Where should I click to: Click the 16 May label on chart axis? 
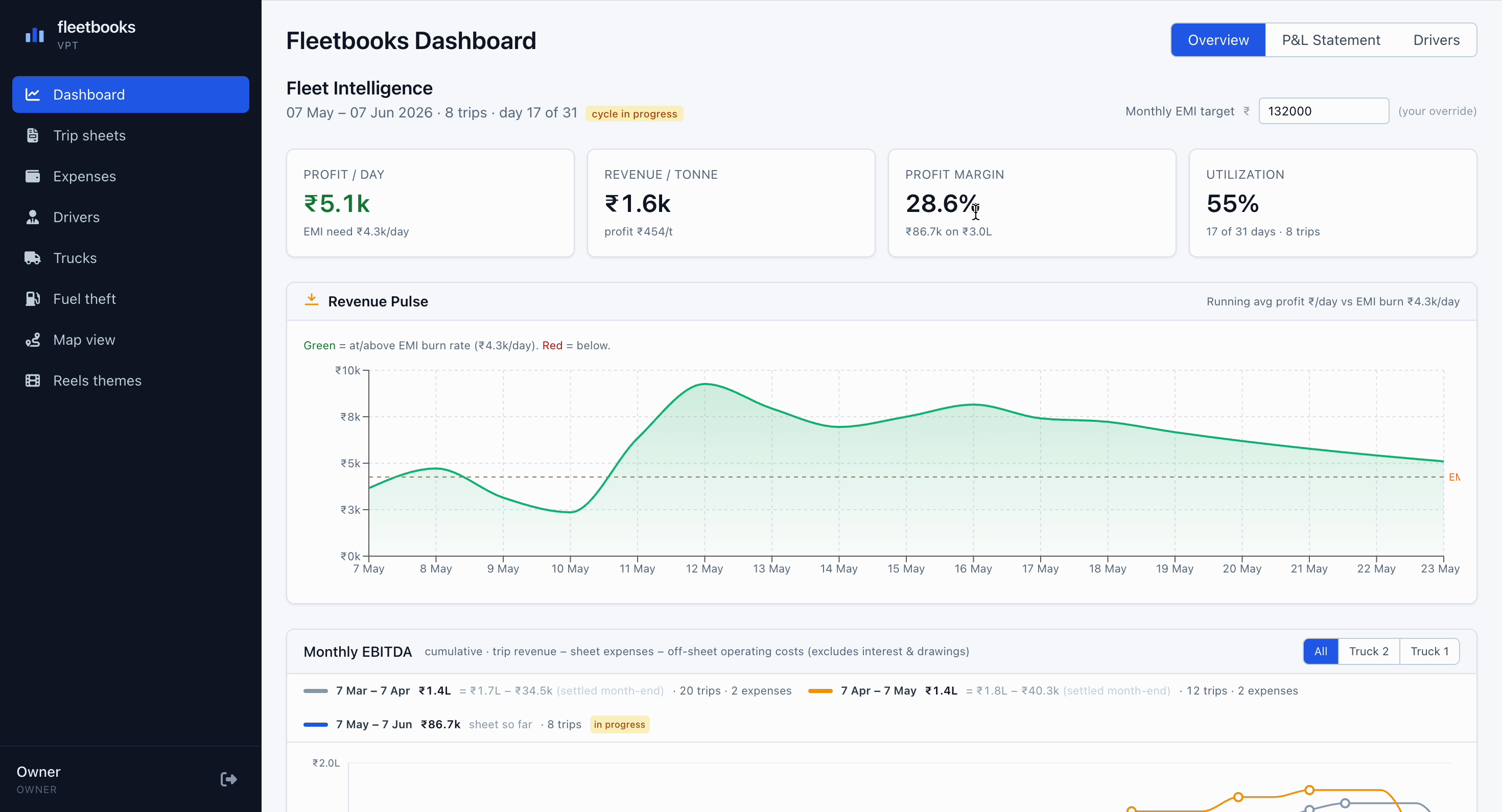(973, 568)
